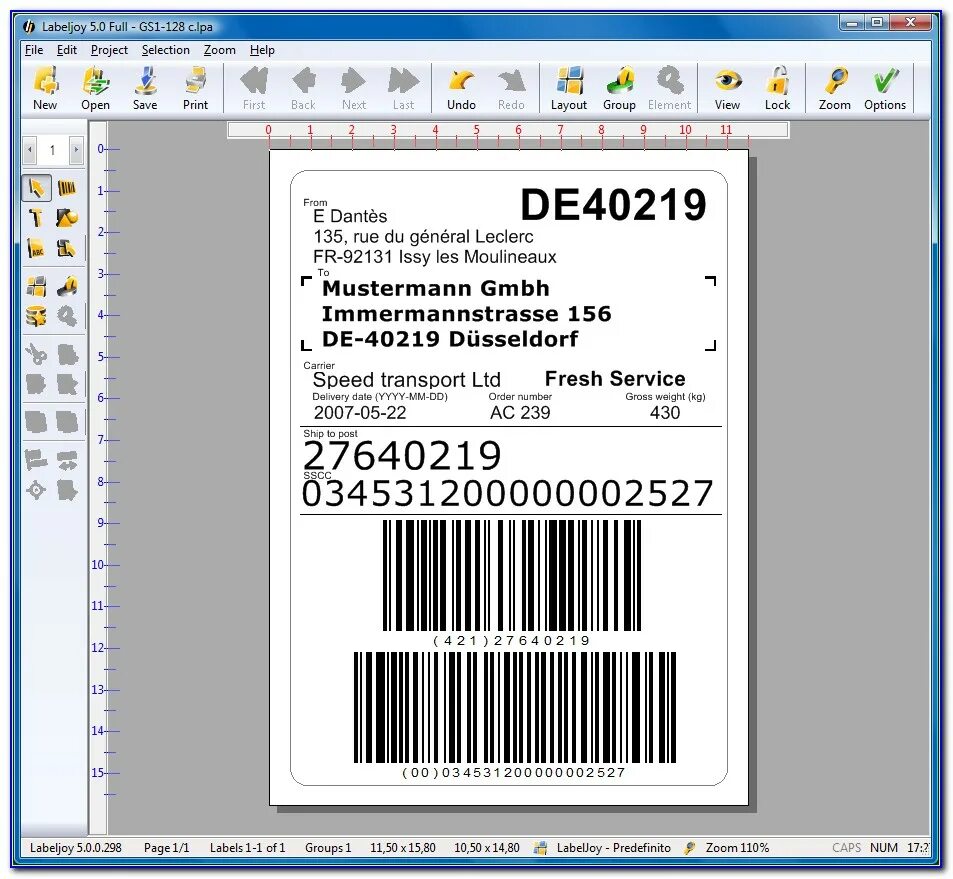
Task: Click the Element toolbar button
Action: pos(669,89)
